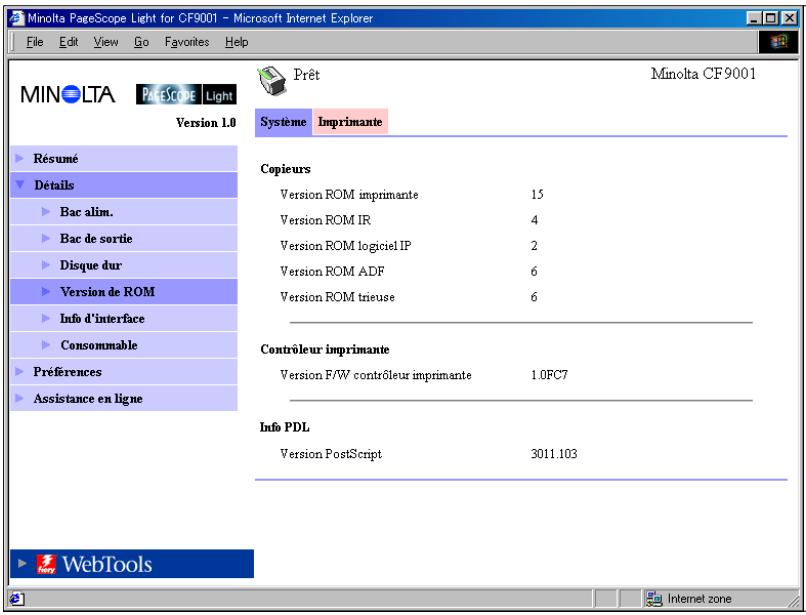
Task: Click the Fiery logo icon in WebTools
Action: point(46,564)
